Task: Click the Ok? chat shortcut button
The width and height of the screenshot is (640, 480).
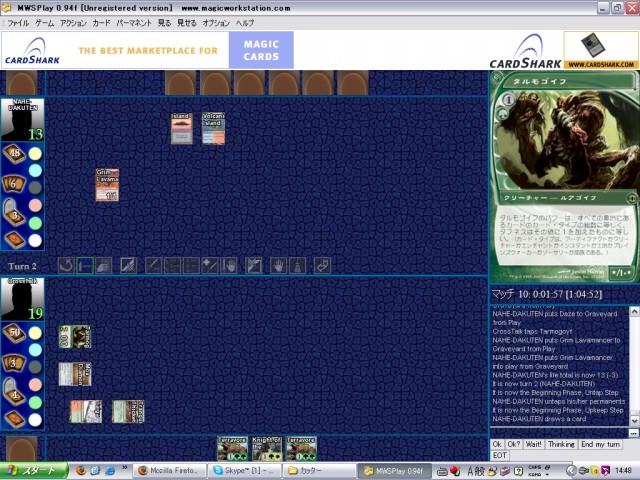Action: 513,444
